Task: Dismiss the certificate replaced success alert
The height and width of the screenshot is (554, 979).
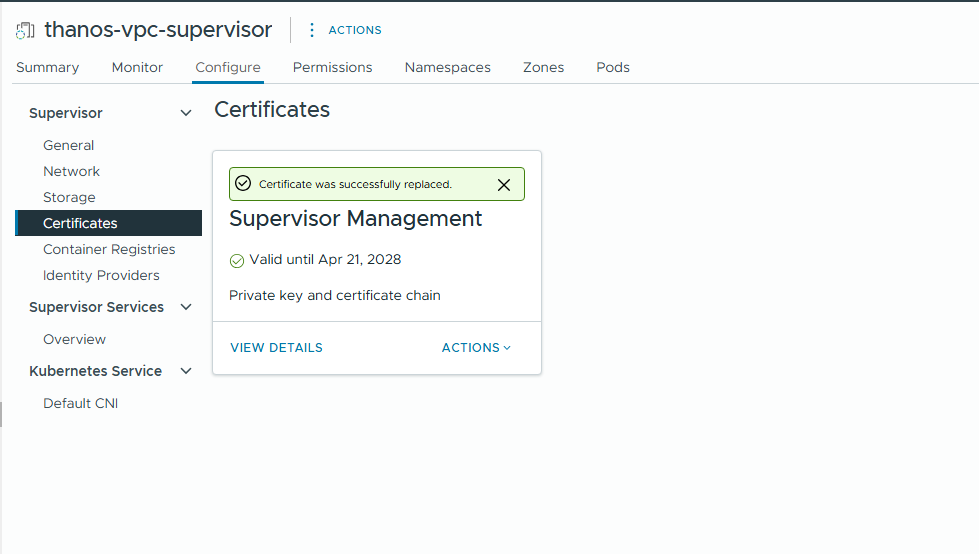Action: click(x=504, y=185)
